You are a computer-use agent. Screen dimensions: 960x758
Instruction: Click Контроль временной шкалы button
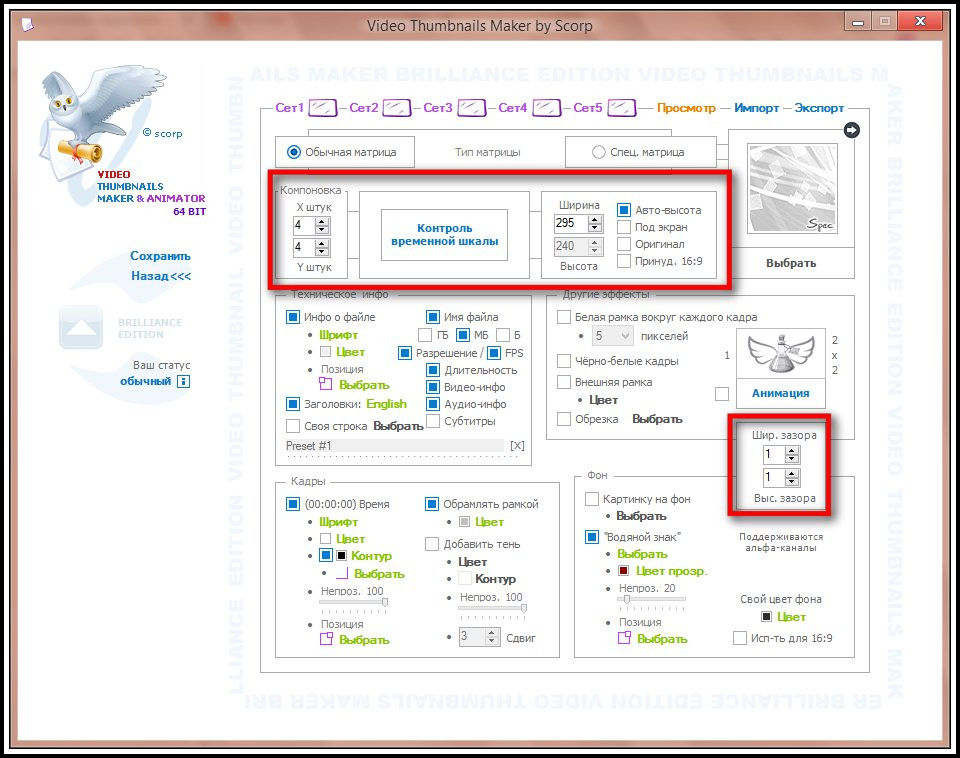tap(444, 235)
